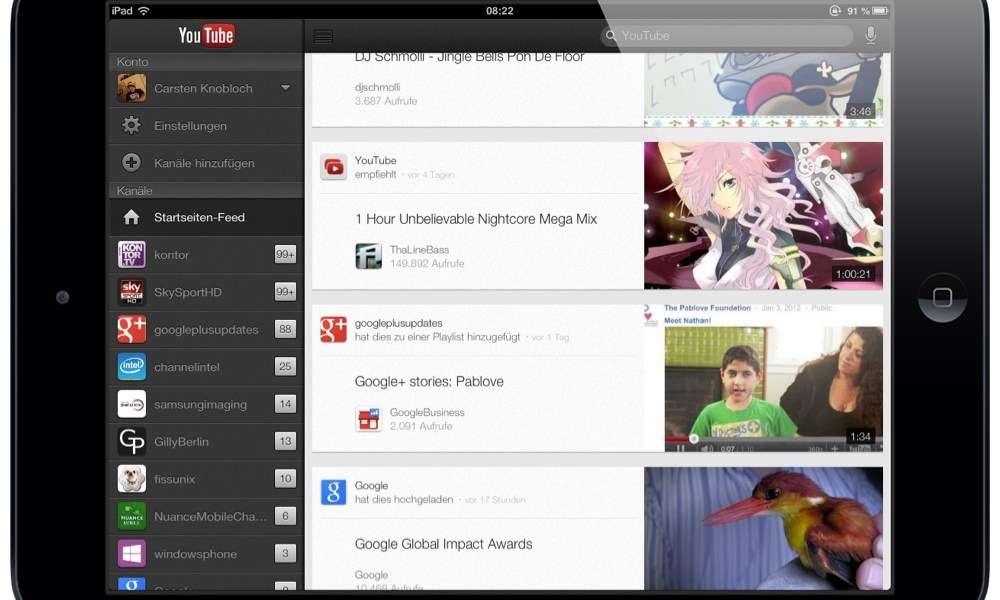Tap the 88 badge beside googleplusupdates

pos(285,329)
